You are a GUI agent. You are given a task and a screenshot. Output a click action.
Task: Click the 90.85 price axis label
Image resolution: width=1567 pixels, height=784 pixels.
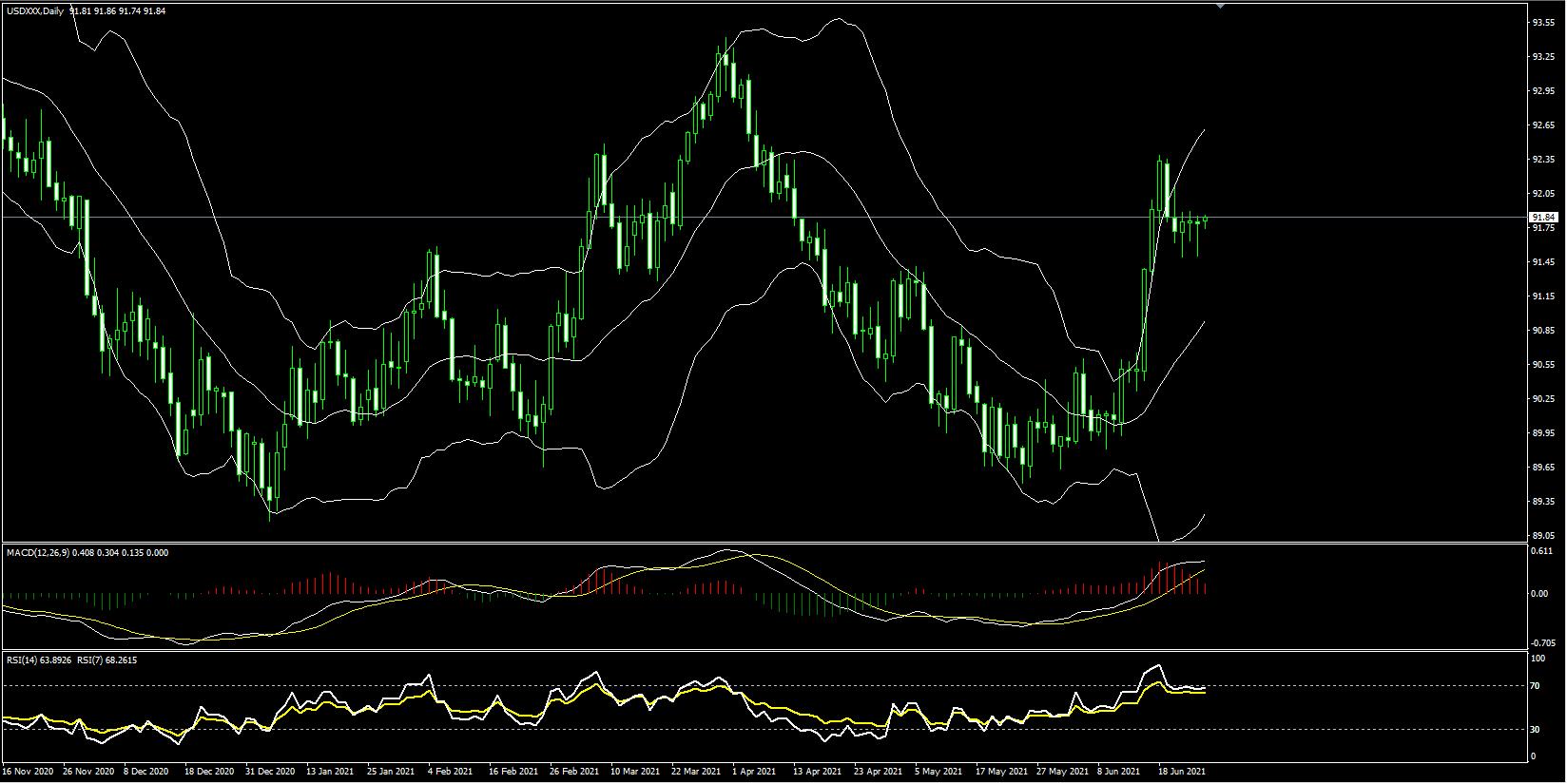point(1542,331)
